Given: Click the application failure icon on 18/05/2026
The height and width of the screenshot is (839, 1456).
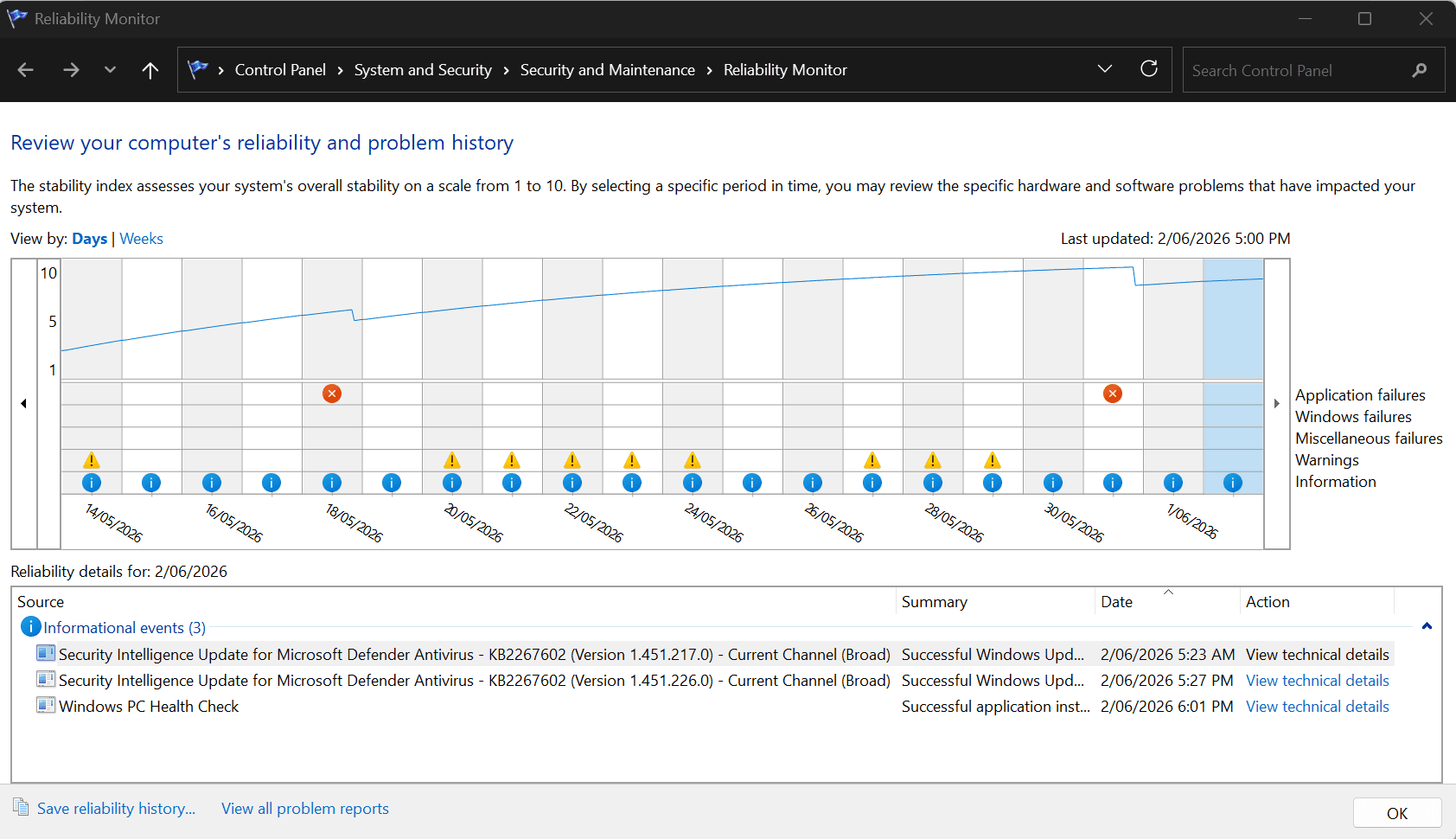Looking at the screenshot, I should (332, 394).
